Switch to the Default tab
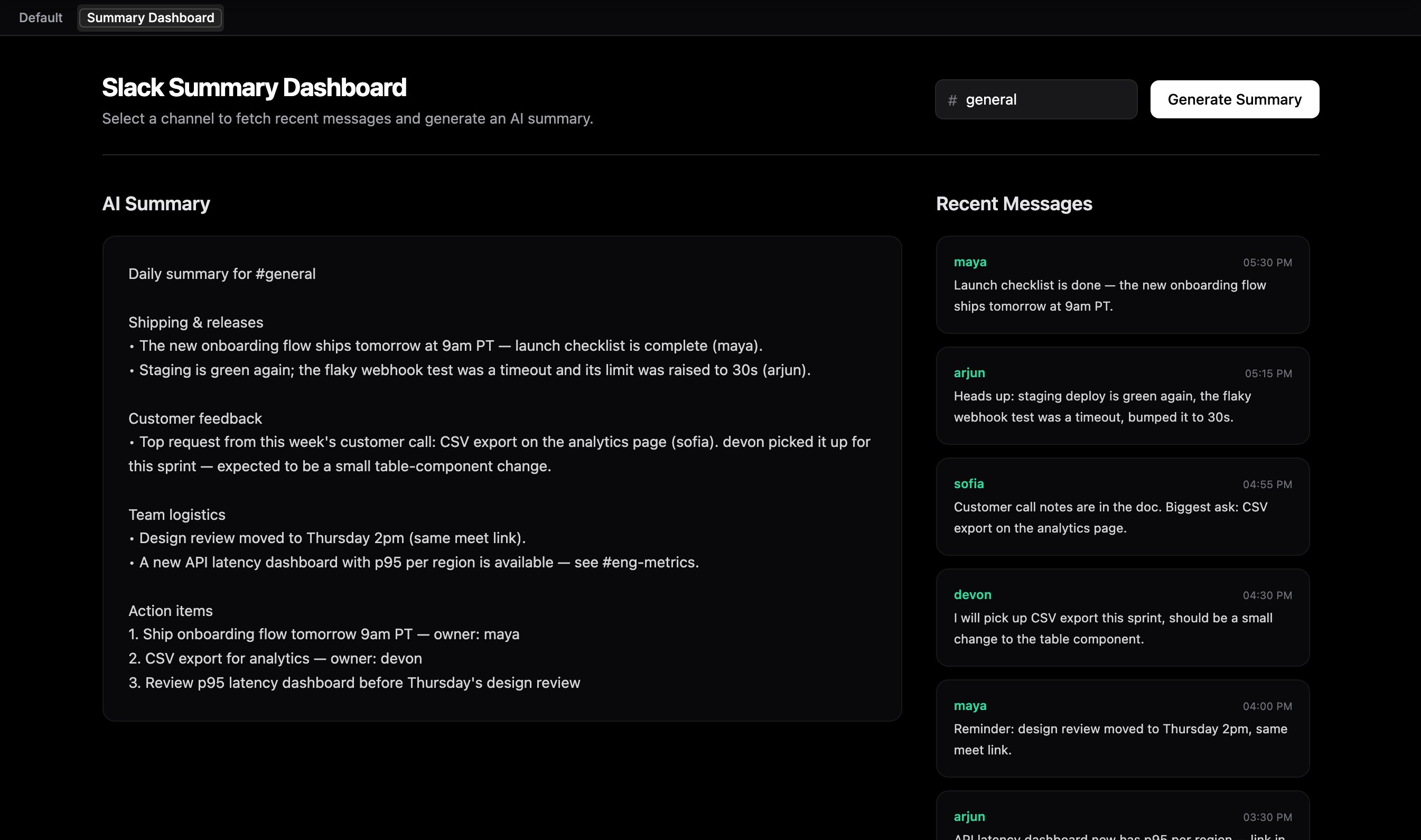The image size is (1421, 840). click(x=40, y=17)
